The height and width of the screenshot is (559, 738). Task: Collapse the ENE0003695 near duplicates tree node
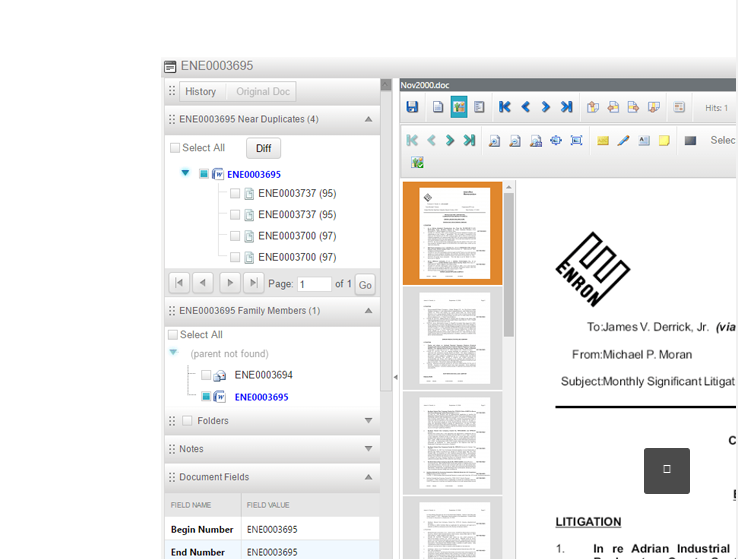(x=185, y=173)
